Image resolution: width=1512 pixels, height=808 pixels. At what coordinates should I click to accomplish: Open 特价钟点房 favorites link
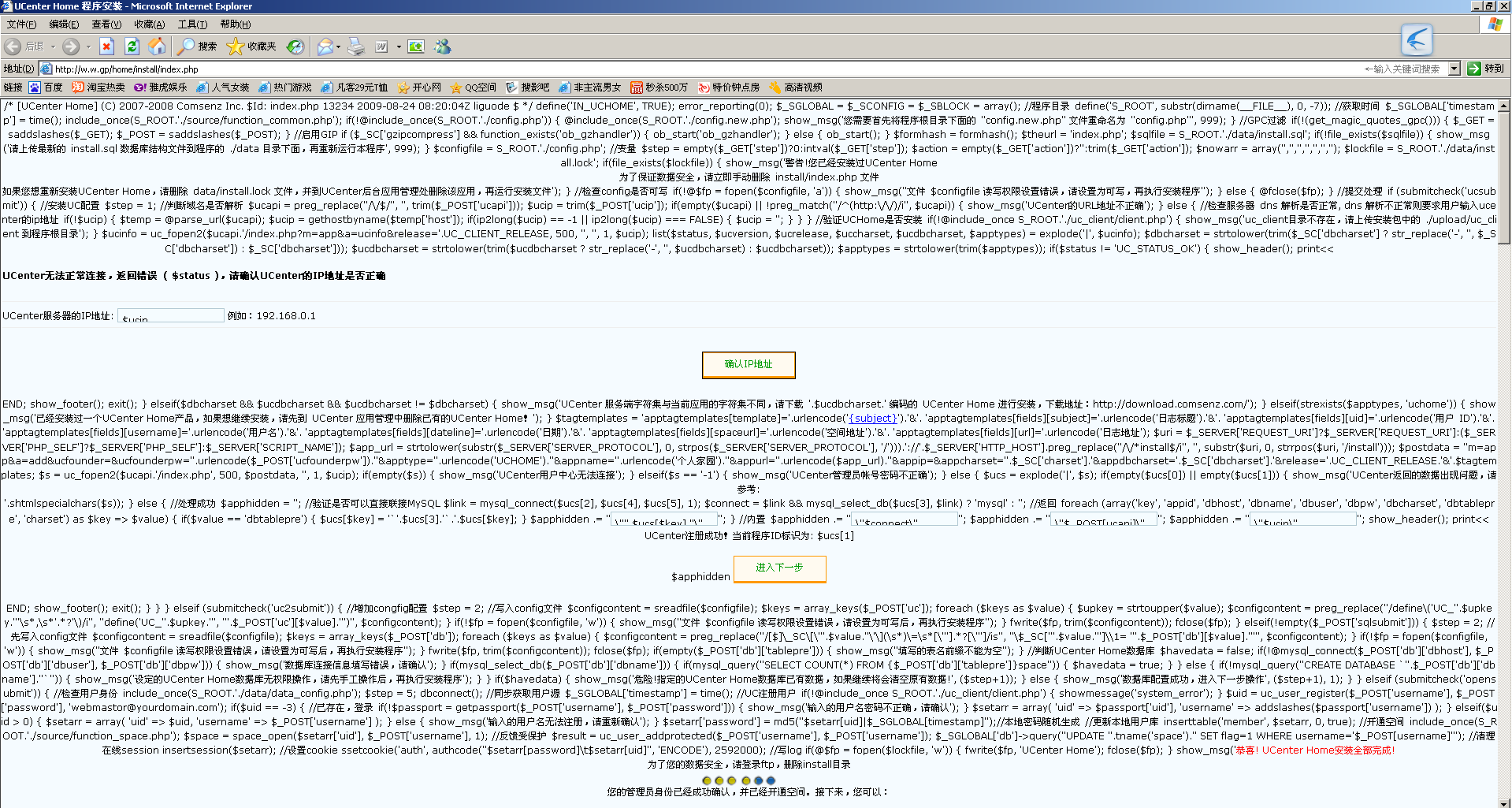(729, 88)
